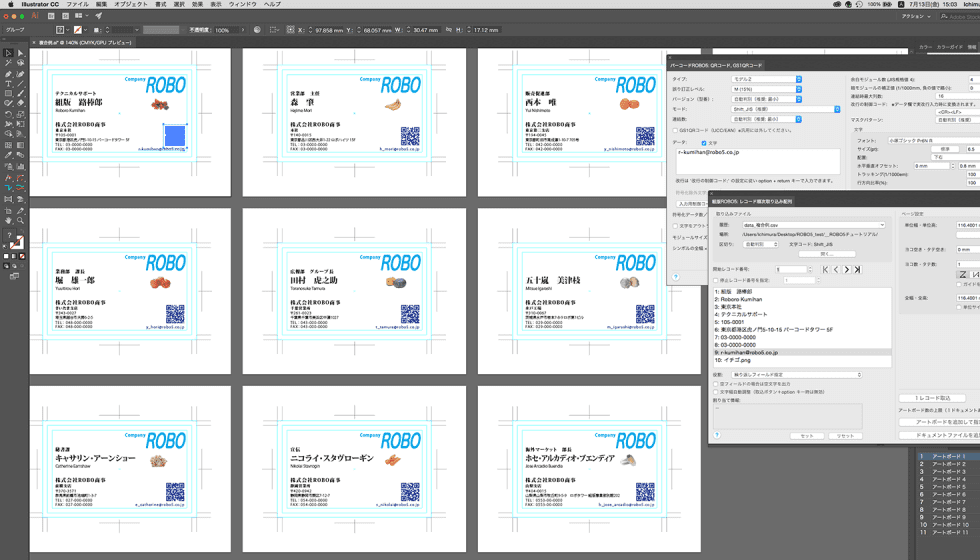Open the 履歴 dropdown showing data_複合例.csv

click(x=813, y=225)
